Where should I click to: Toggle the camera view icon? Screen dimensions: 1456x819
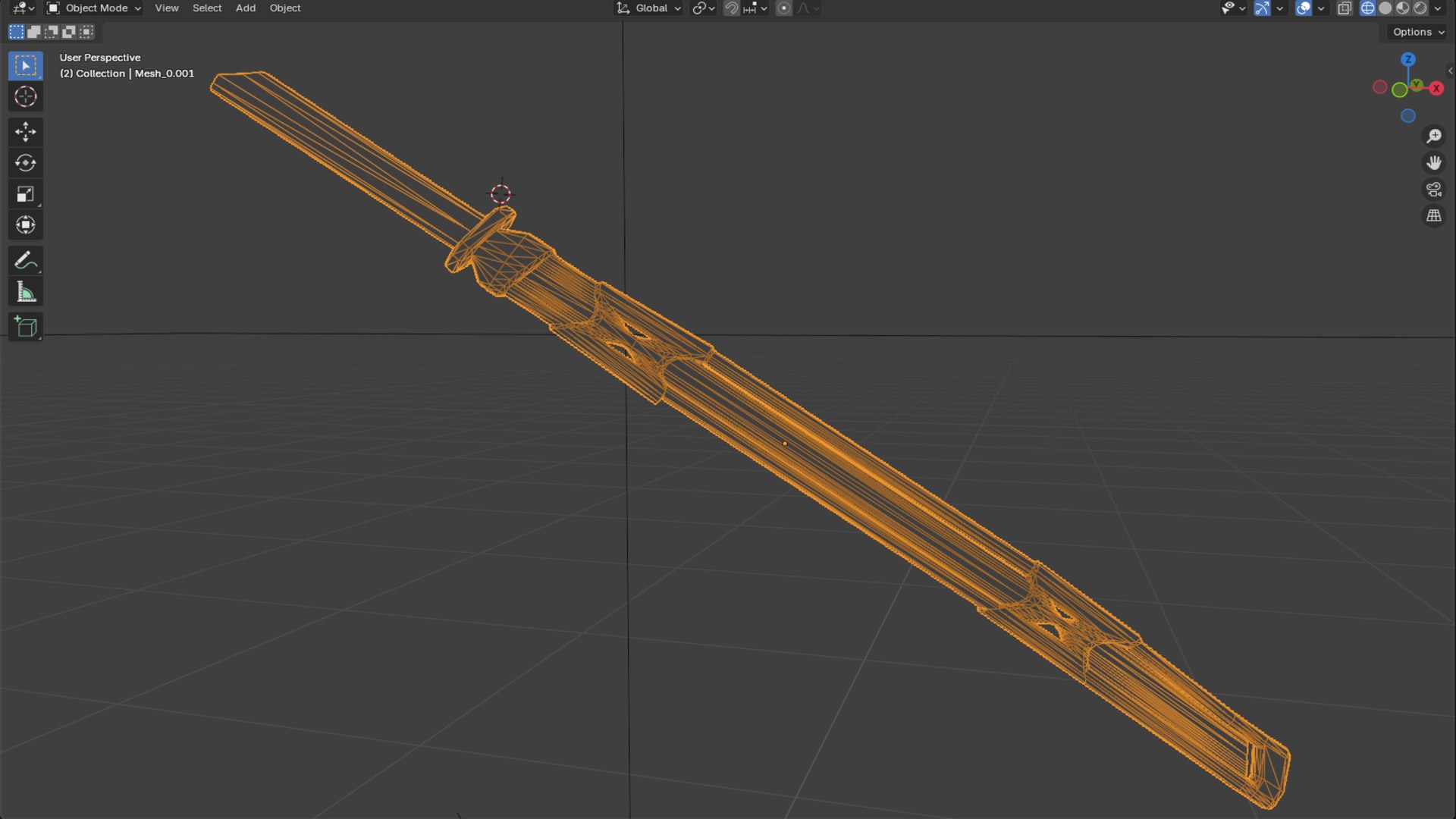click(x=1433, y=190)
